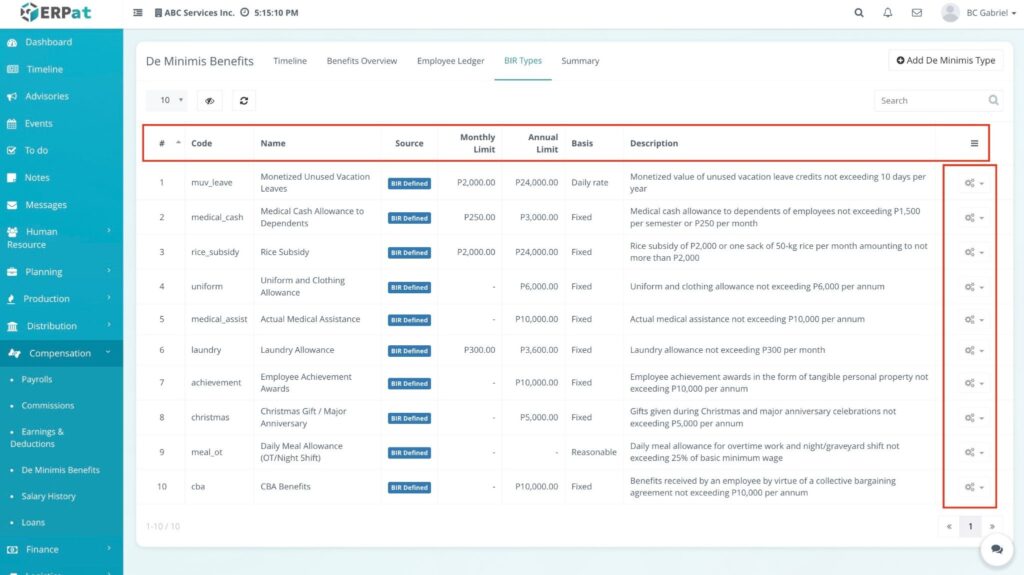The width and height of the screenshot is (1024, 575).
Task: Click the search magnifier icon in top bar
Action: (x=859, y=13)
